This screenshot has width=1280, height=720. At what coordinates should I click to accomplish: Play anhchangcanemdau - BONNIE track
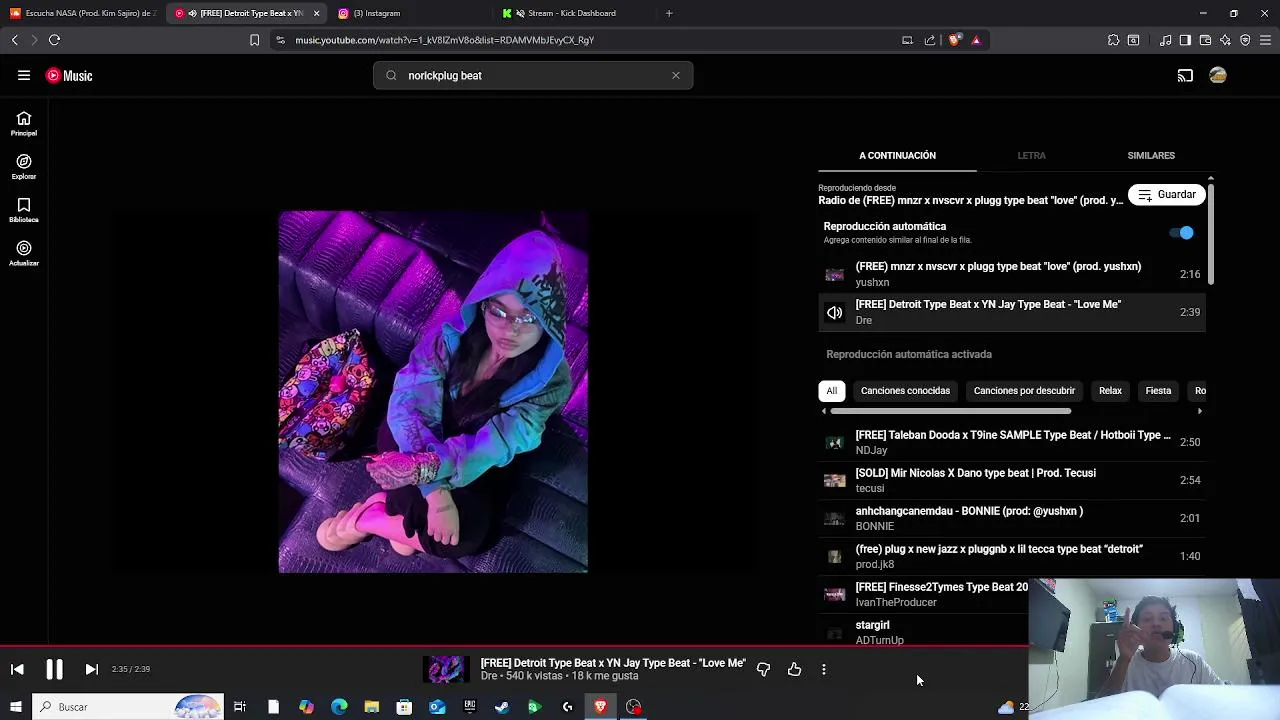tap(1012, 518)
